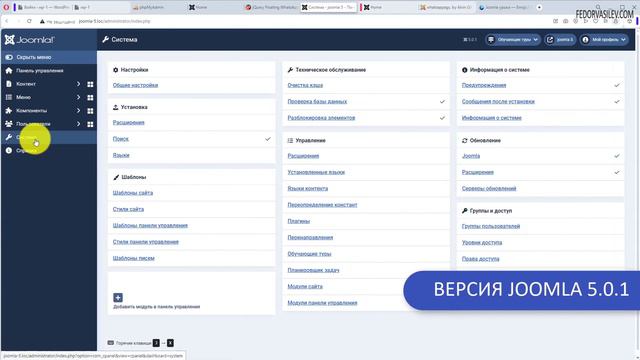This screenshot has height=360, width=640.
Task: Open Расширения under Обновление
Action: (478, 172)
